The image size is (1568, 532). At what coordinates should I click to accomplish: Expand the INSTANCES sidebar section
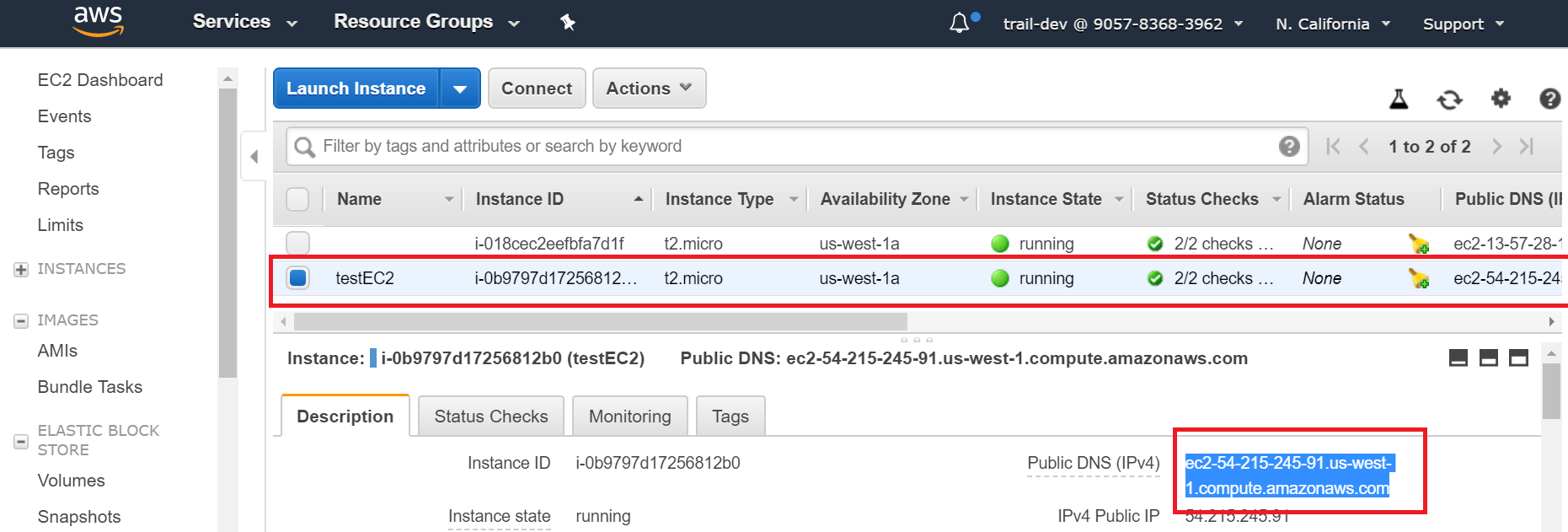pos(21,270)
